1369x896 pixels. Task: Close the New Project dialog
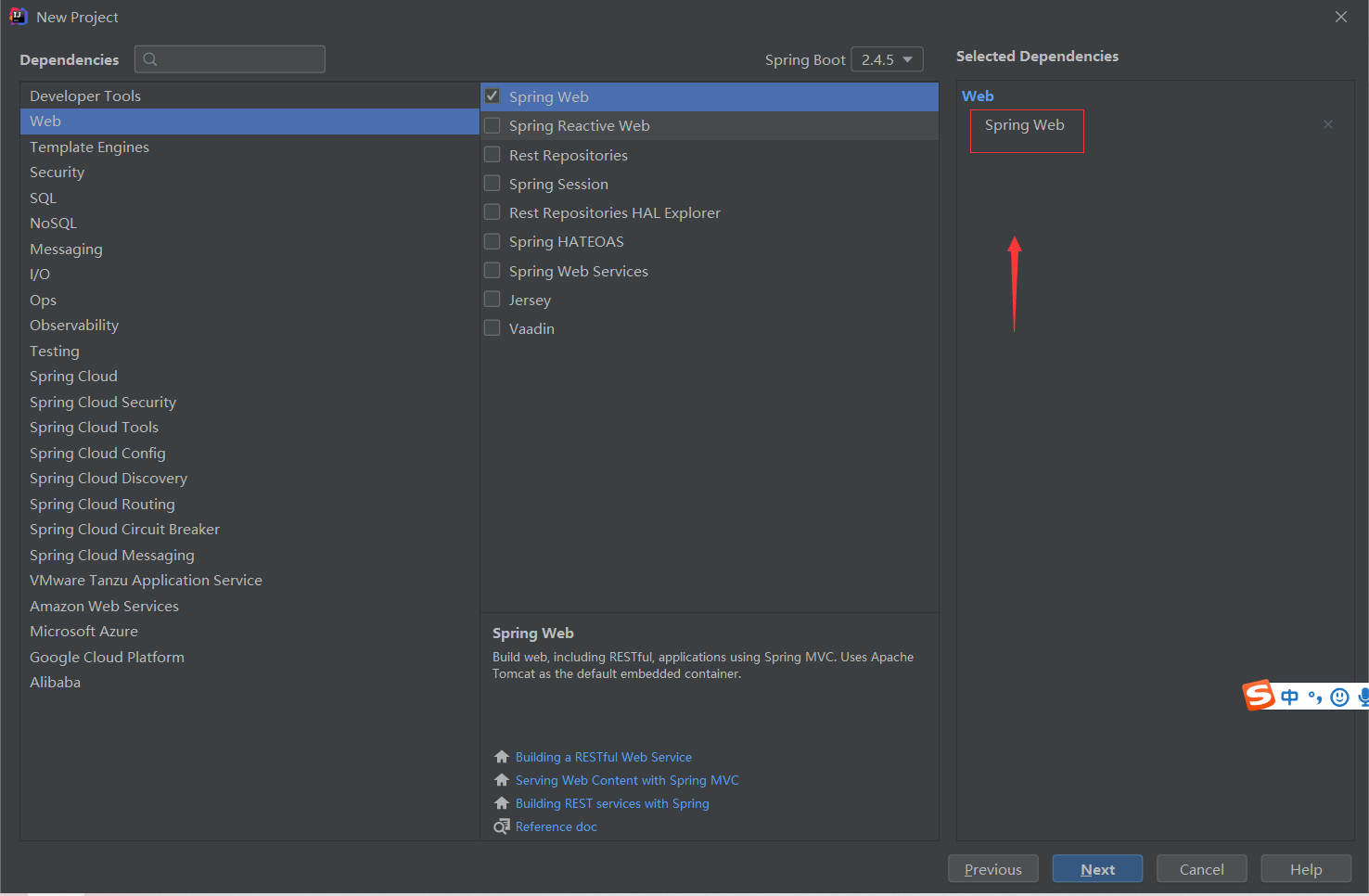point(1341,17)
